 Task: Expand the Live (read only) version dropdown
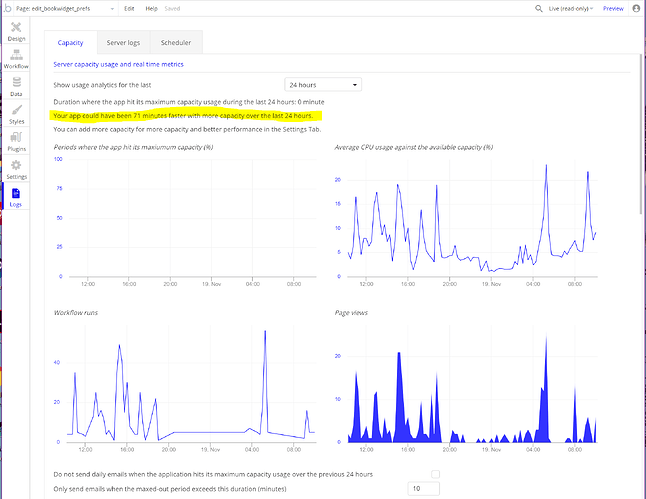point(571,8)
